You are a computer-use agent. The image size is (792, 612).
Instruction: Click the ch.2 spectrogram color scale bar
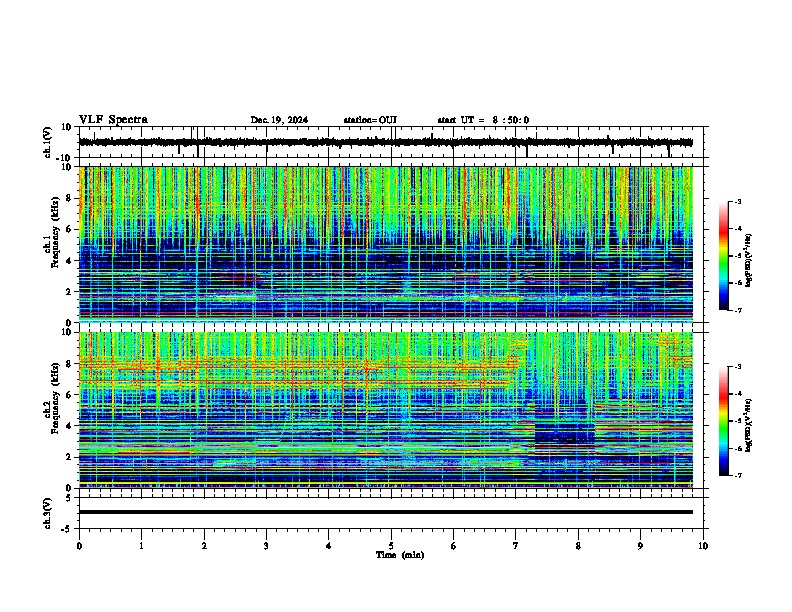[x=724, y=421]
